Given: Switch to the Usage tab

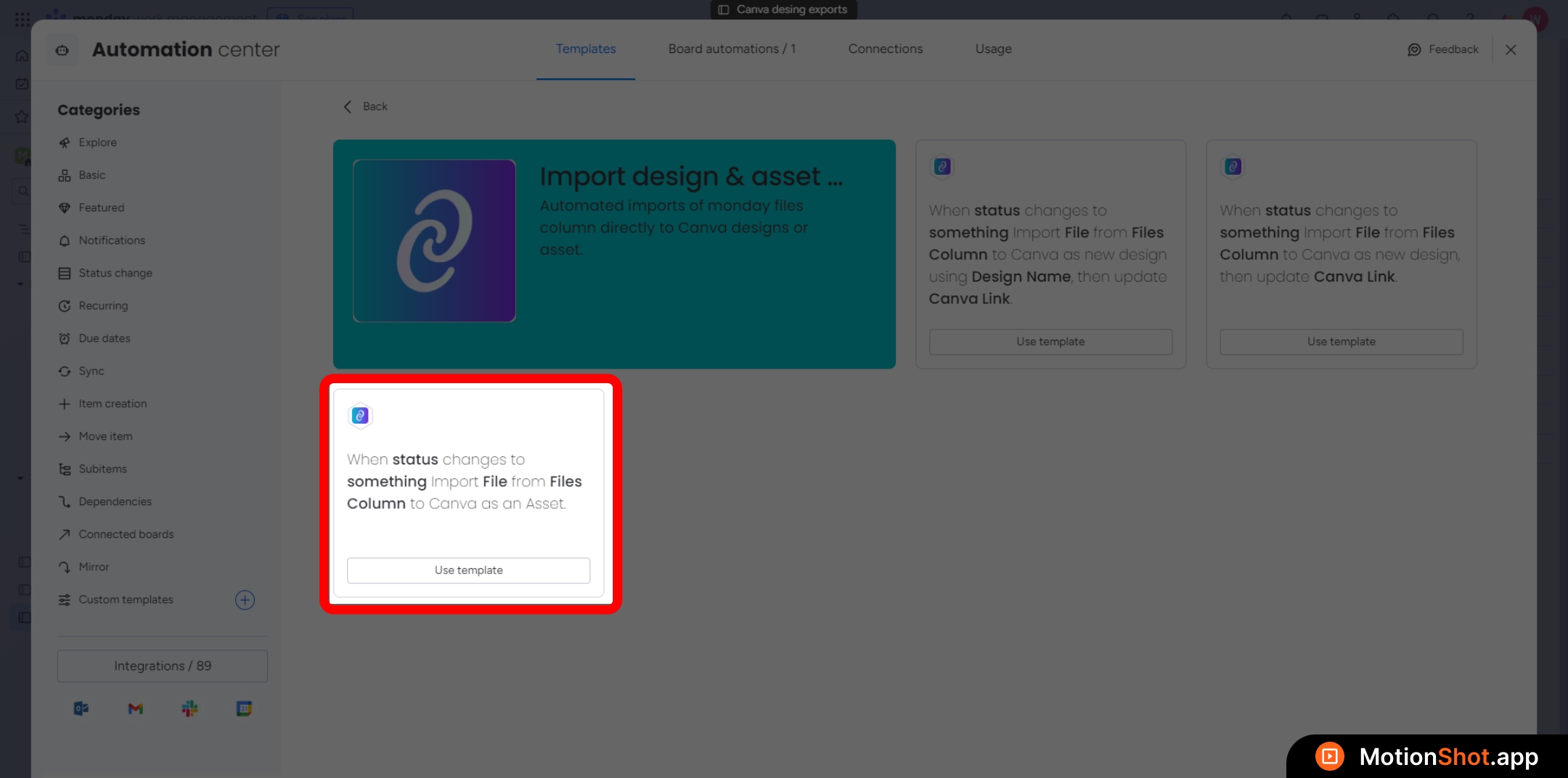Looking at the screenshot, I should [993, 49].
